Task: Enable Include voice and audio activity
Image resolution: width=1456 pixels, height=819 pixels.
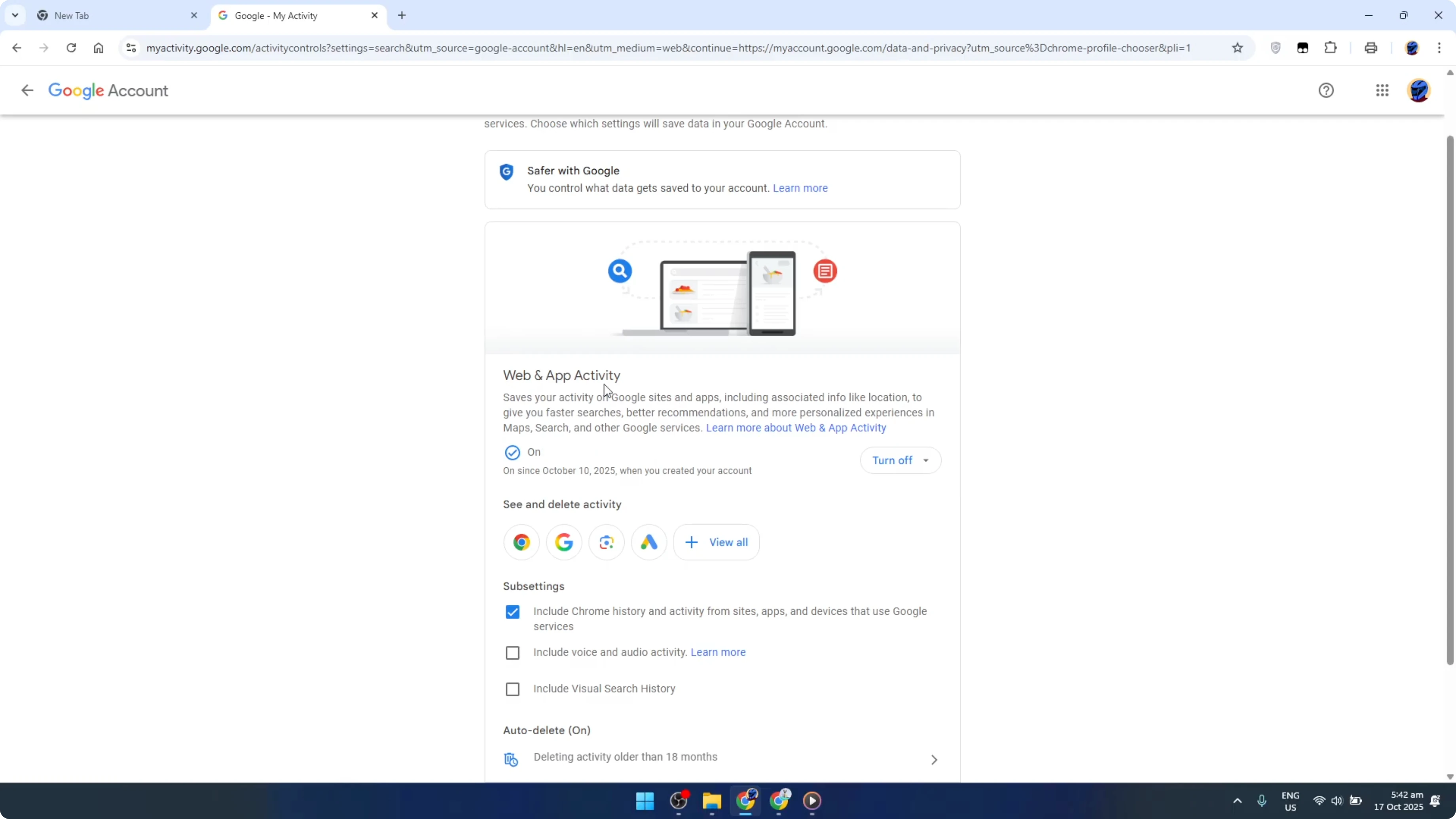Action: pyautogui.click(x=512, y=652)
